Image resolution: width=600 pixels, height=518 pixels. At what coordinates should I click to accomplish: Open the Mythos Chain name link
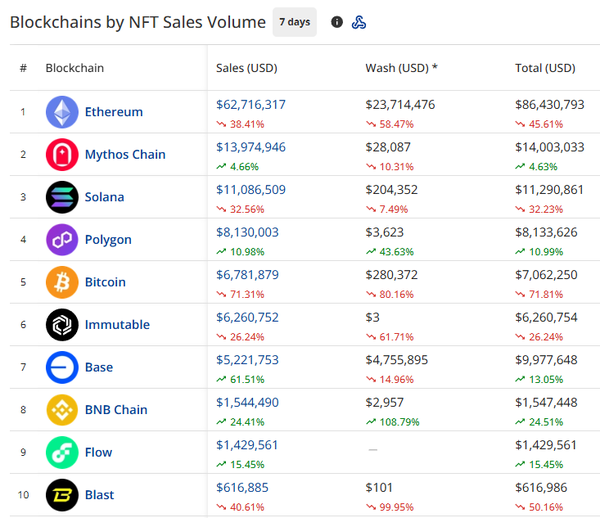coord(125,155)
